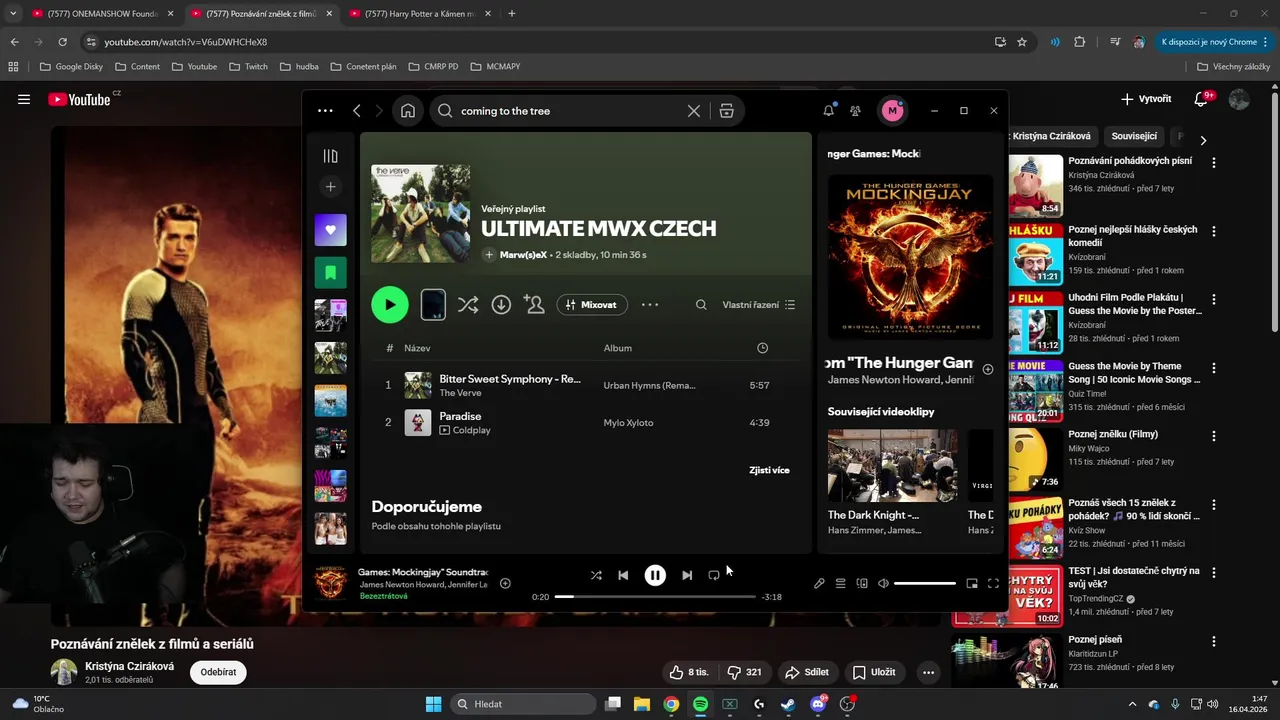Screen dimensions: 1280x720
Task: Toggle repeat mode in player
Action: coord(714,575)
